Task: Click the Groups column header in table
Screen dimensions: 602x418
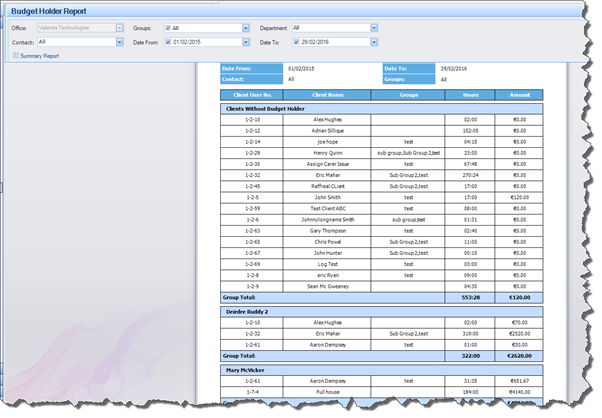Action: pyautogui.click(x=408, y=95)
